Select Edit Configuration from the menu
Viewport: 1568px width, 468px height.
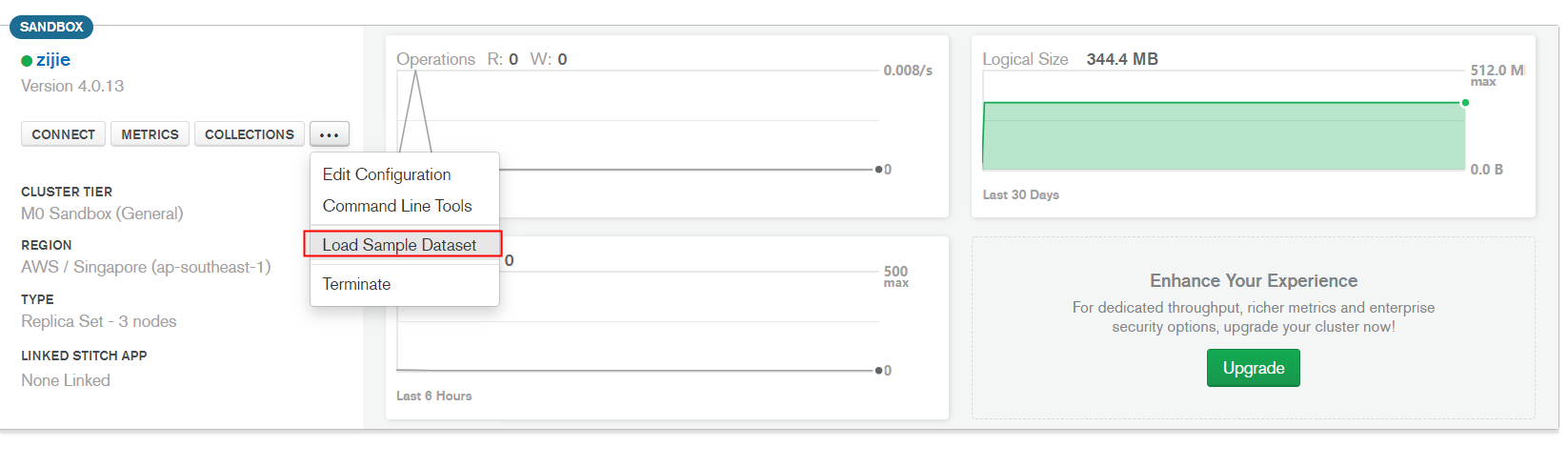pos(387,174)
